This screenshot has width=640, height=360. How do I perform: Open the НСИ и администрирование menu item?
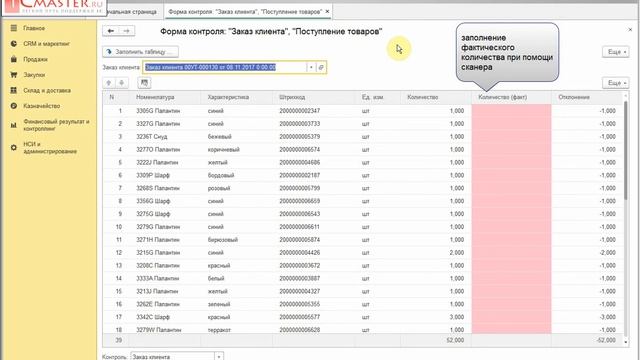[50, 147]
